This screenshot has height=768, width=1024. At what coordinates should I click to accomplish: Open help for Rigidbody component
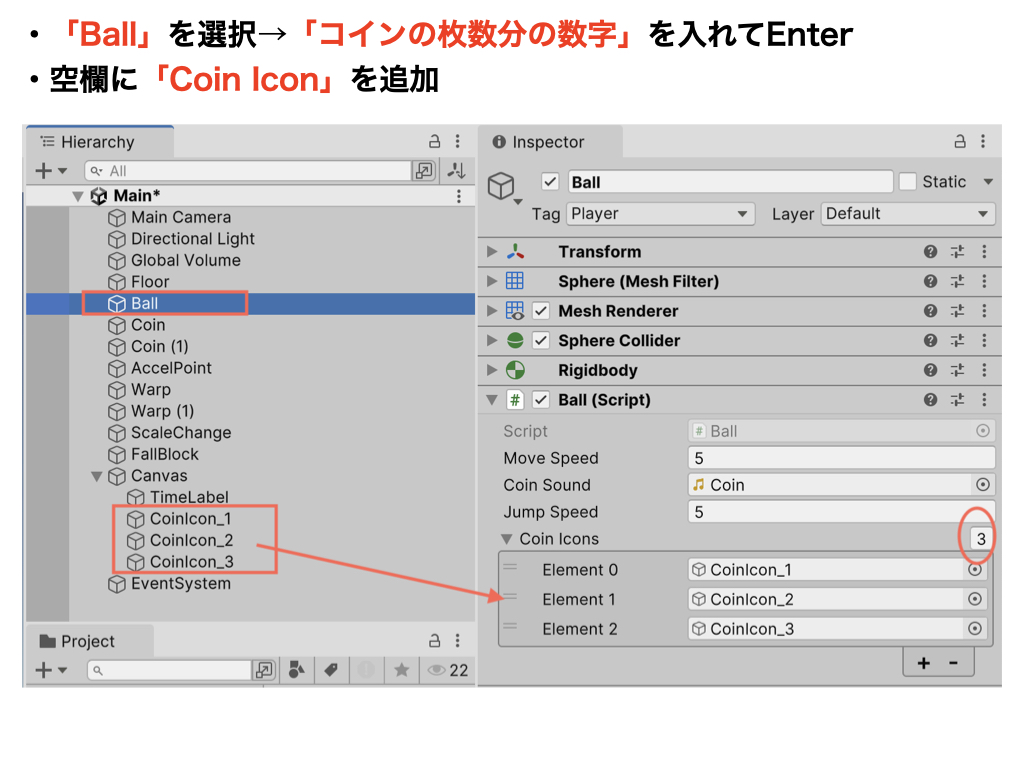click(931, 370)
